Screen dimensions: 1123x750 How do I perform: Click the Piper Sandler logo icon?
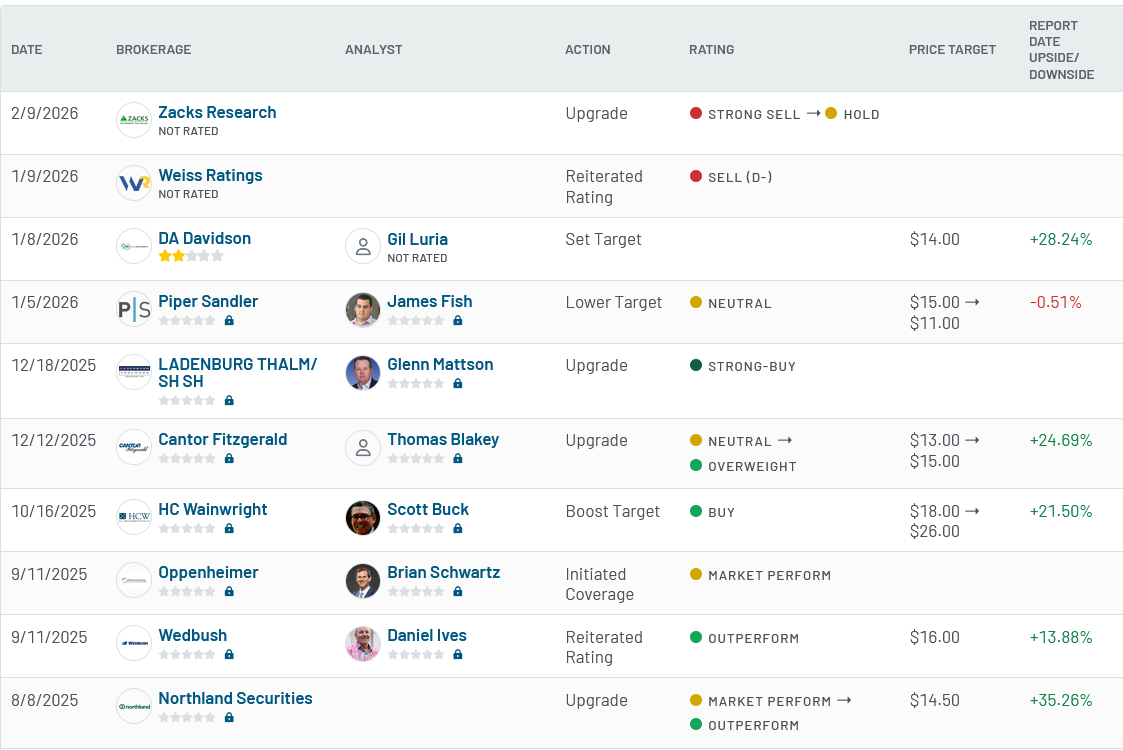[x=134, y=309]
